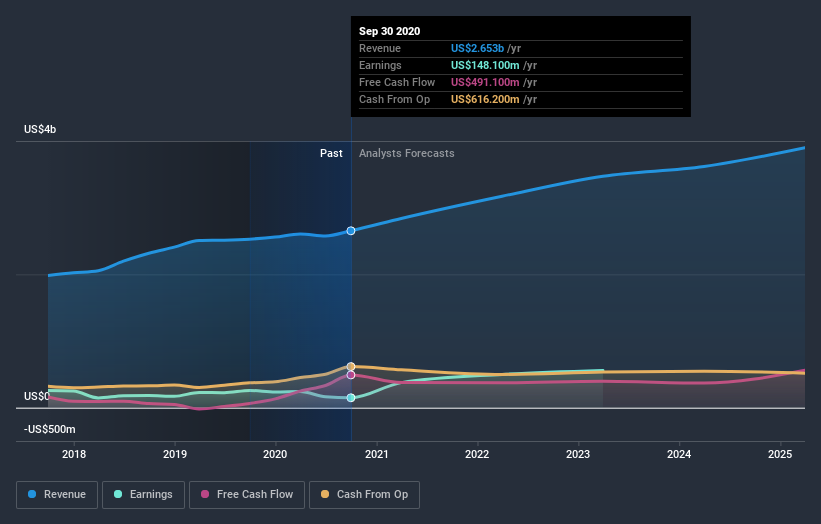This screenshot has width=821, height=524.
Task: Click the US$2.653b revenue value in tooltip
Action: pos(478,48)
